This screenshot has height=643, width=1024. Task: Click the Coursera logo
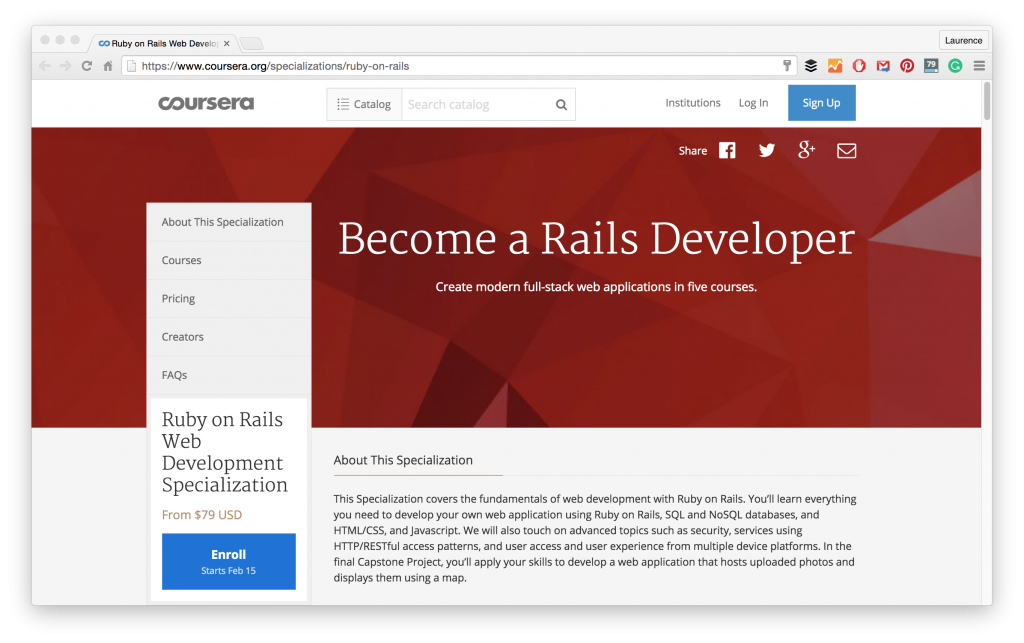point(206,103)
